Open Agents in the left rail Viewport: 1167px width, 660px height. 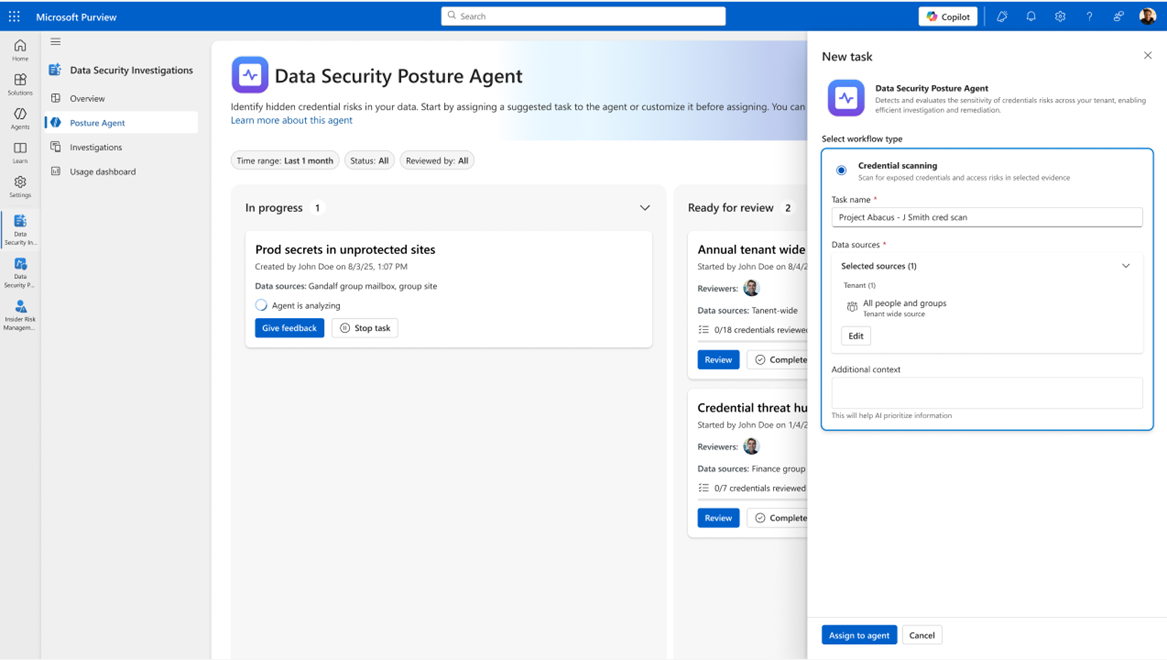20,118
